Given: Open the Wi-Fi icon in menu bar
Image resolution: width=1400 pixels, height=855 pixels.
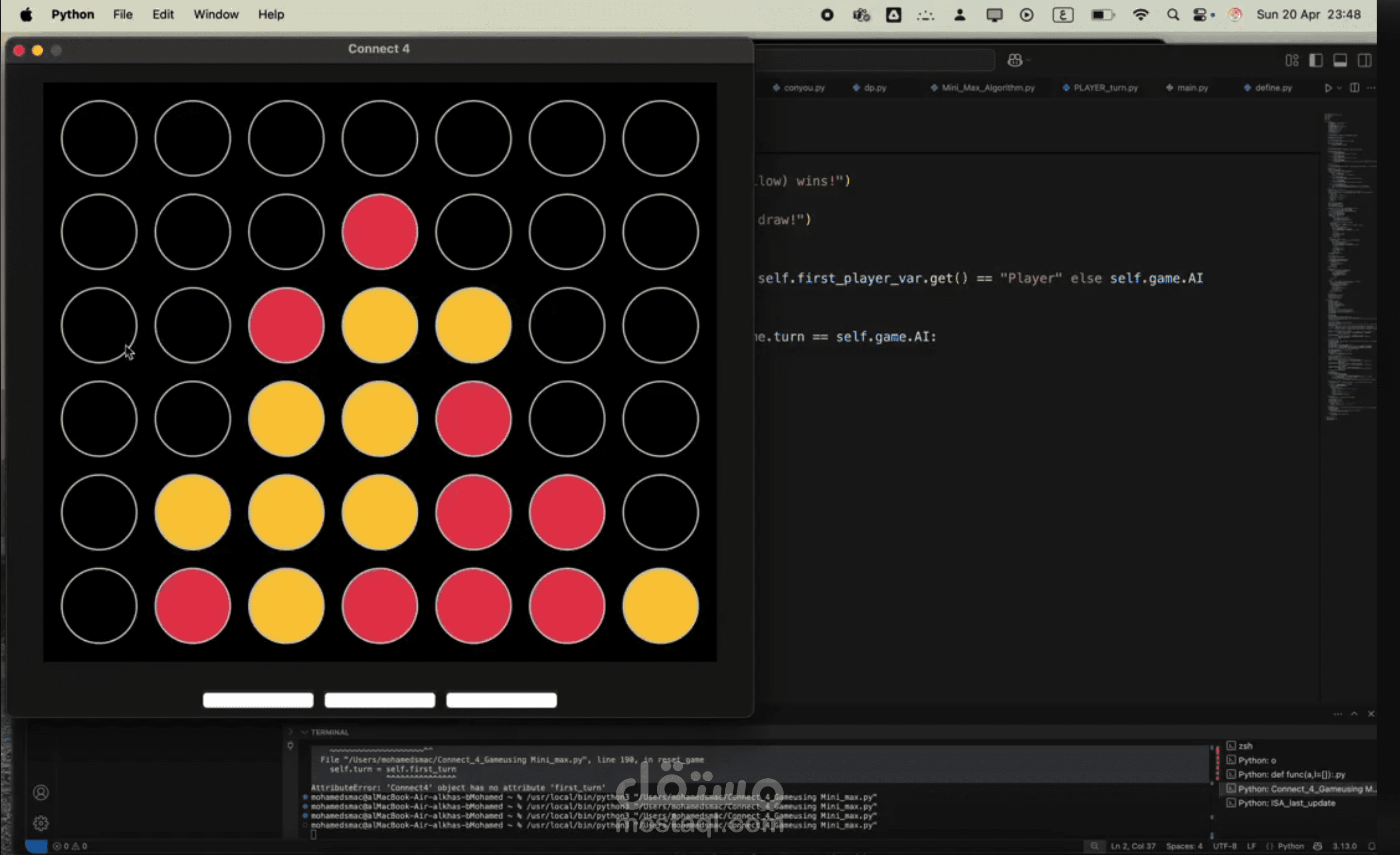Looking at the screenshot, I should tap(1141, 15).
